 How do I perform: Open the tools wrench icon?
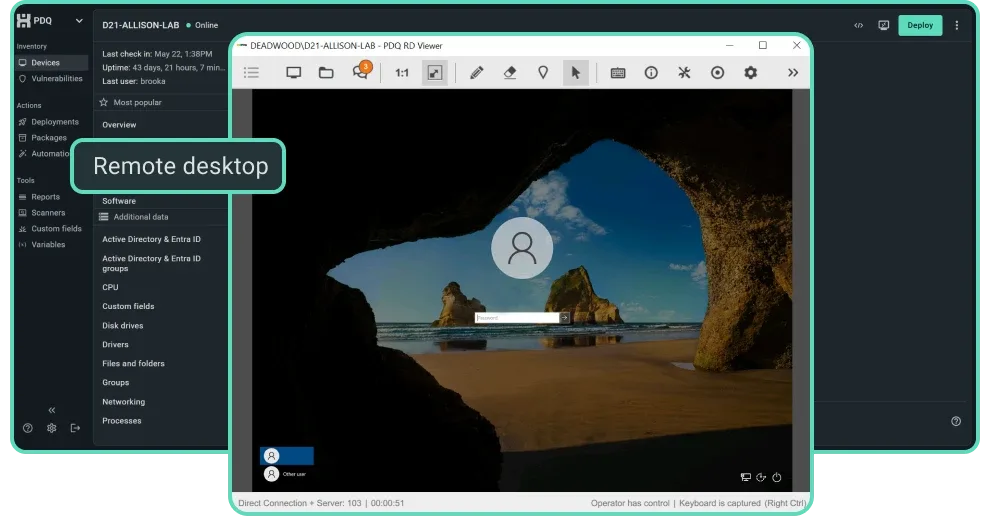pos(684,73)
